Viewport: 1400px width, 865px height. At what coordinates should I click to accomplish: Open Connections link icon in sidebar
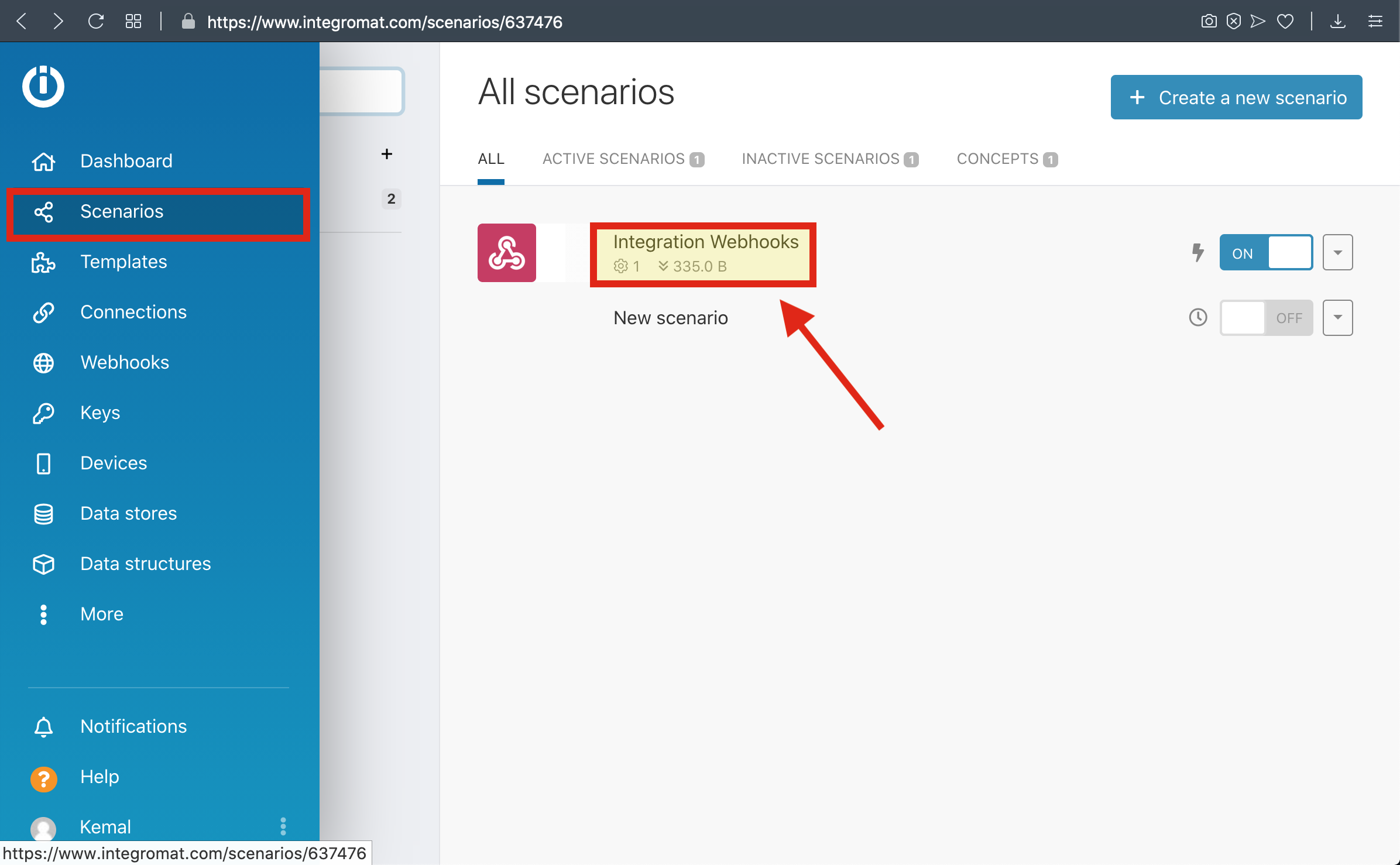pos(43,313)
